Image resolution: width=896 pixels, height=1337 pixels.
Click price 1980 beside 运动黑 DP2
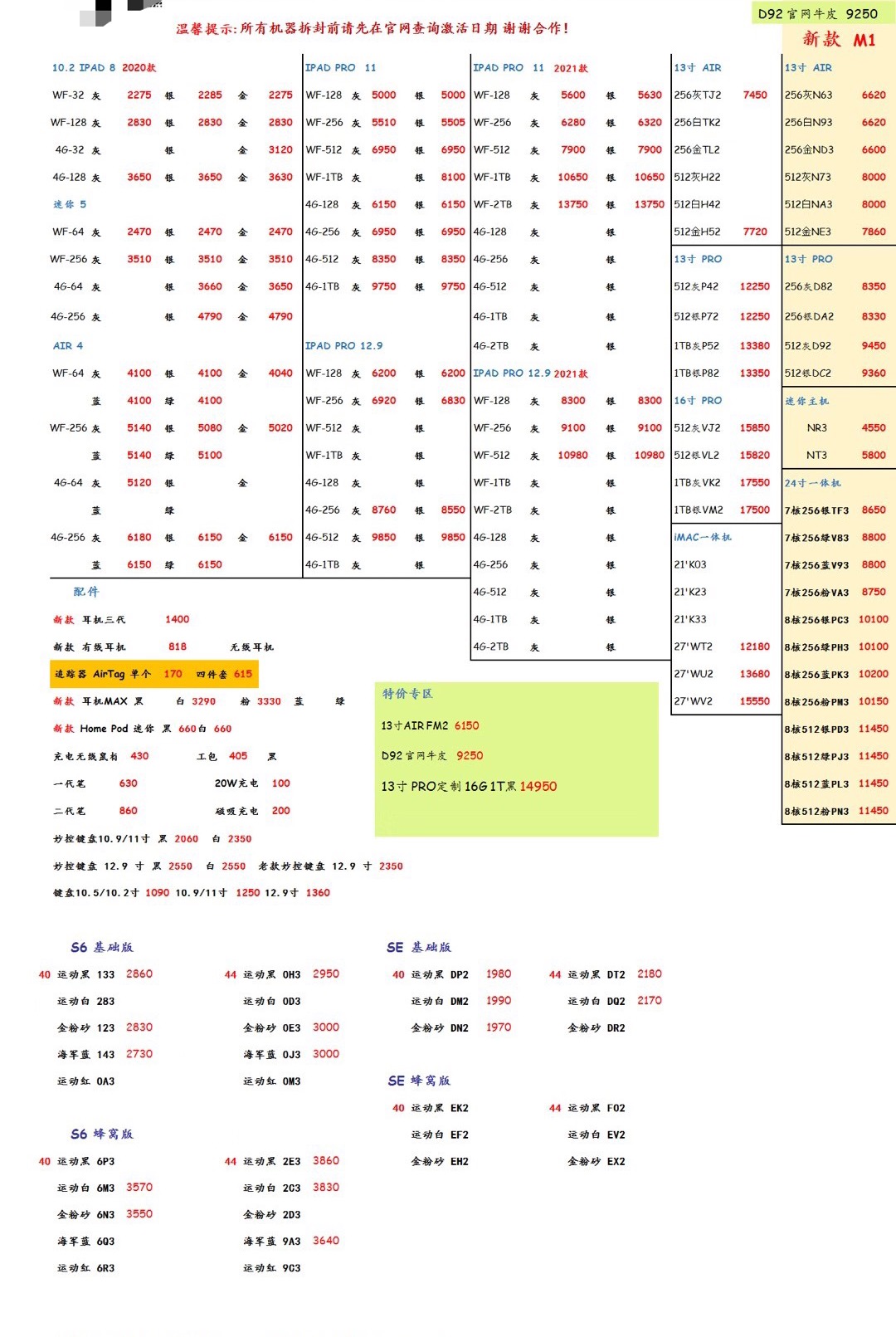click(499, 973)
